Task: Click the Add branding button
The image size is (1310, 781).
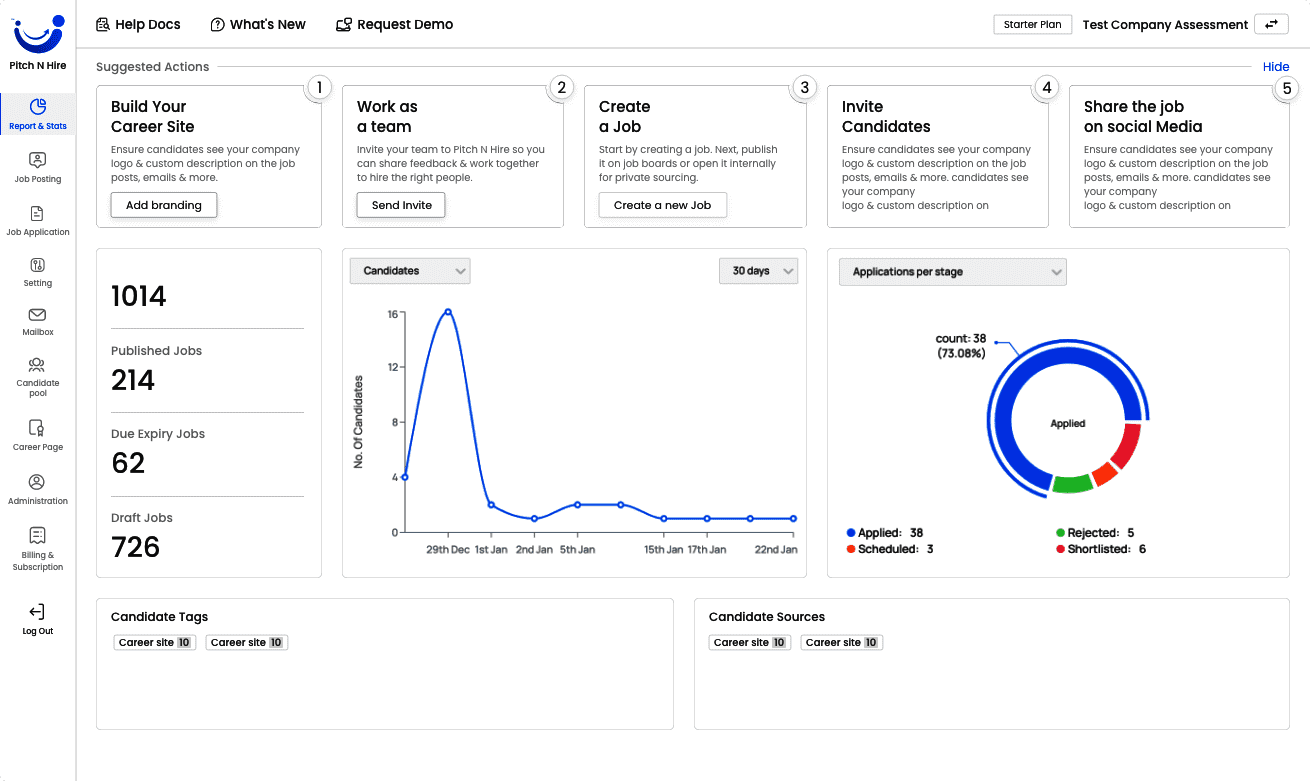Action: coord(164,205)
